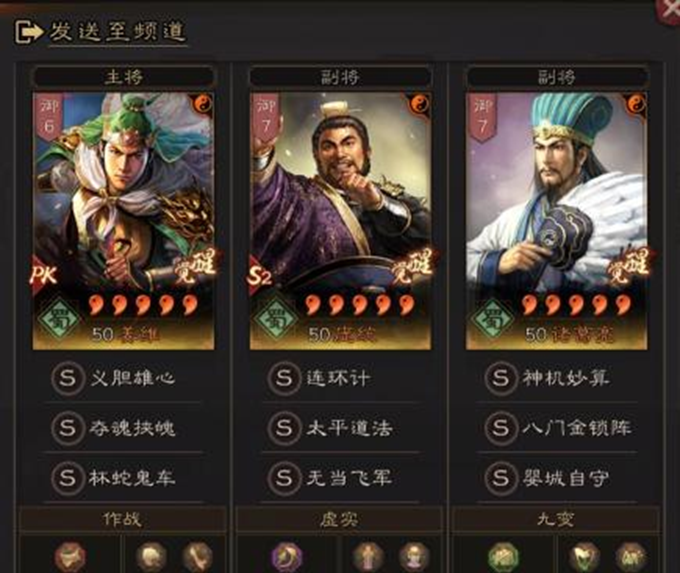680x573 pixels.
Task: Select the 庞统 deputy general card
Action: pos(340,221)
